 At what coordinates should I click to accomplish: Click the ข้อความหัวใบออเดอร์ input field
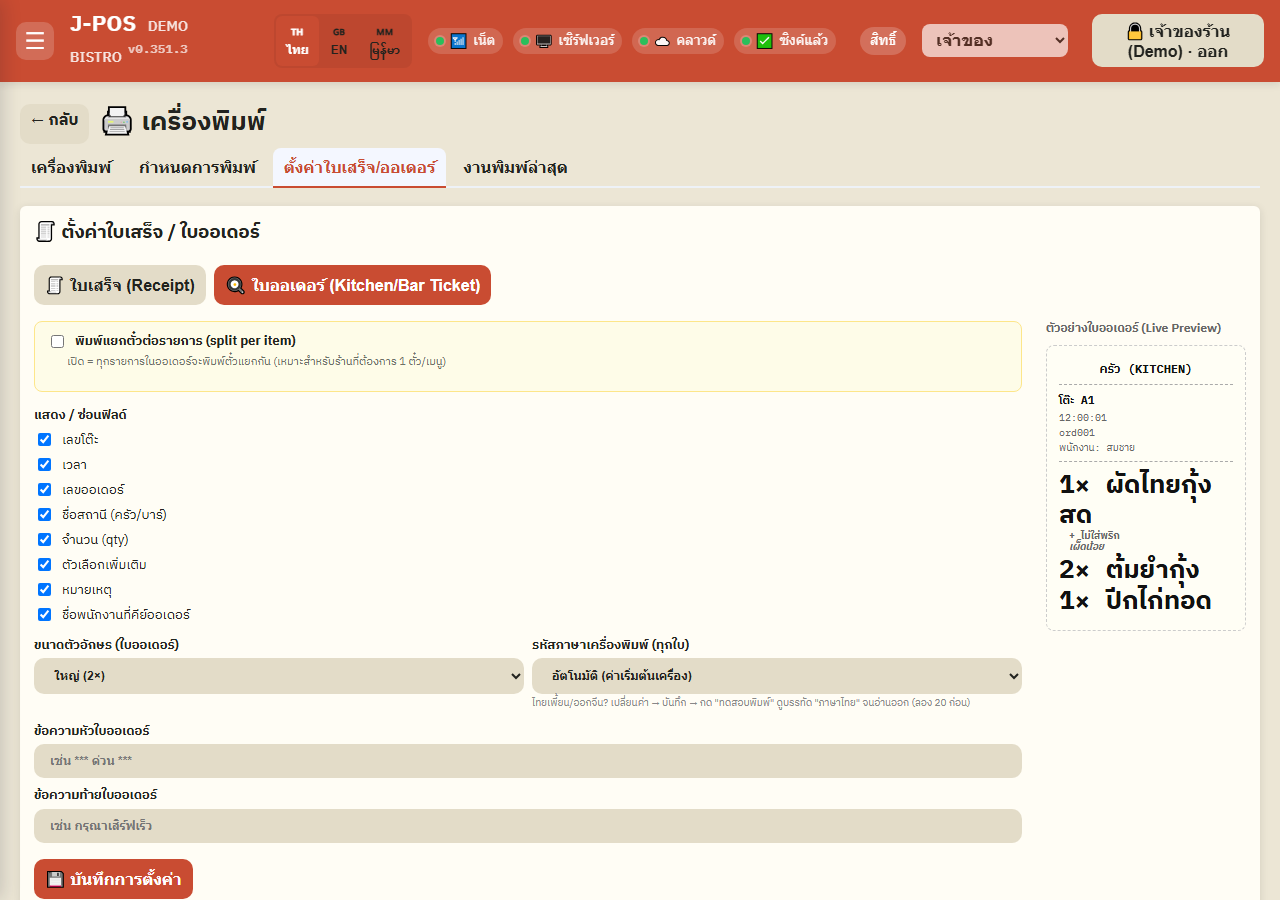(x=528, y=761)
